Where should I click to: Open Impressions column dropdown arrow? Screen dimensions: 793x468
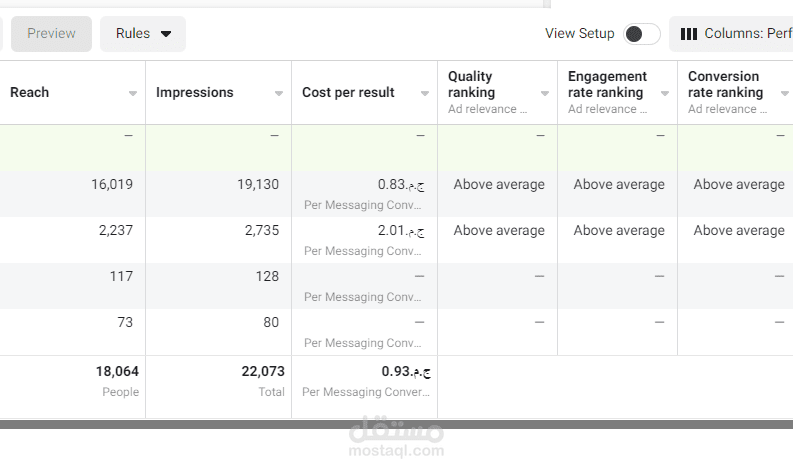[x=279, y=93]
